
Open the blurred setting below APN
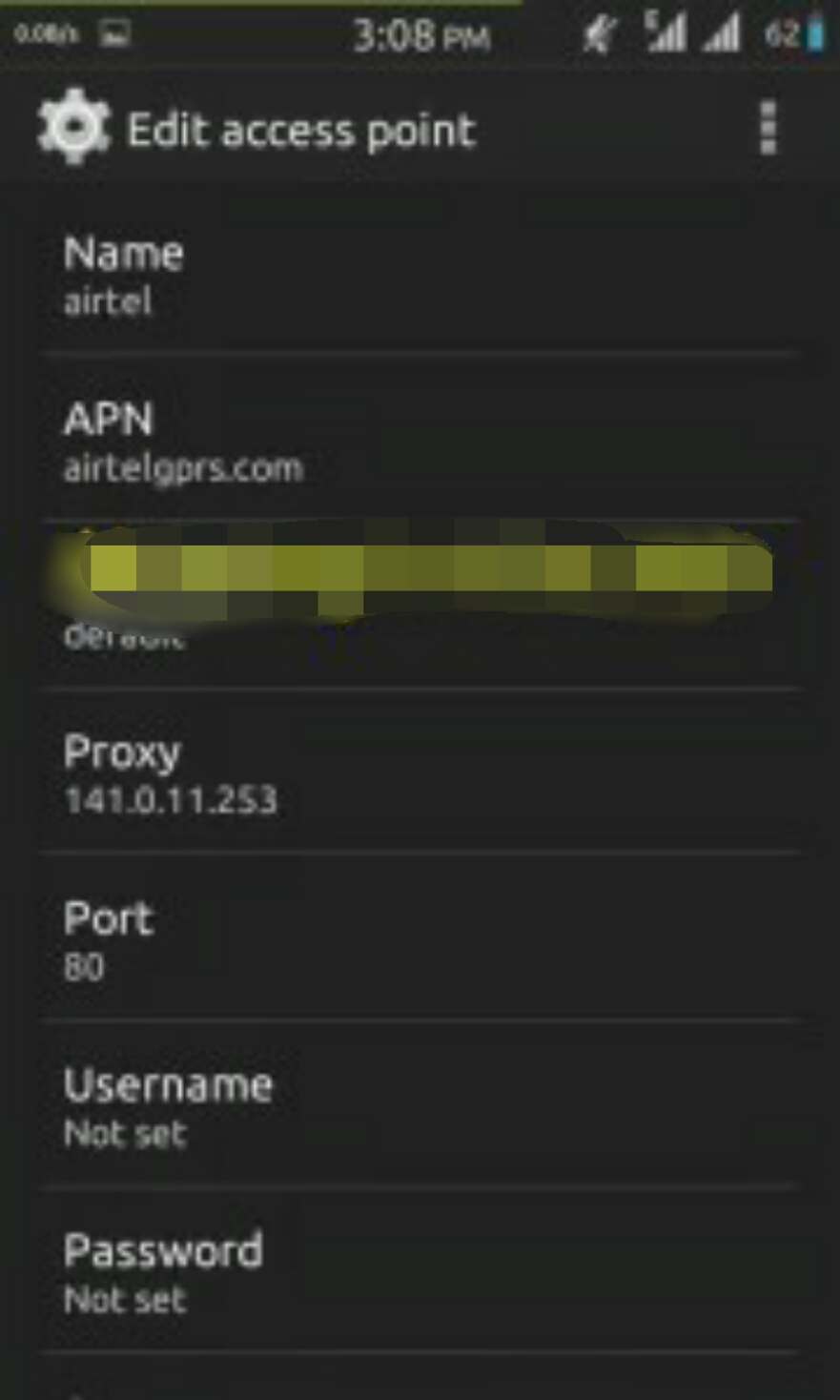420,606
